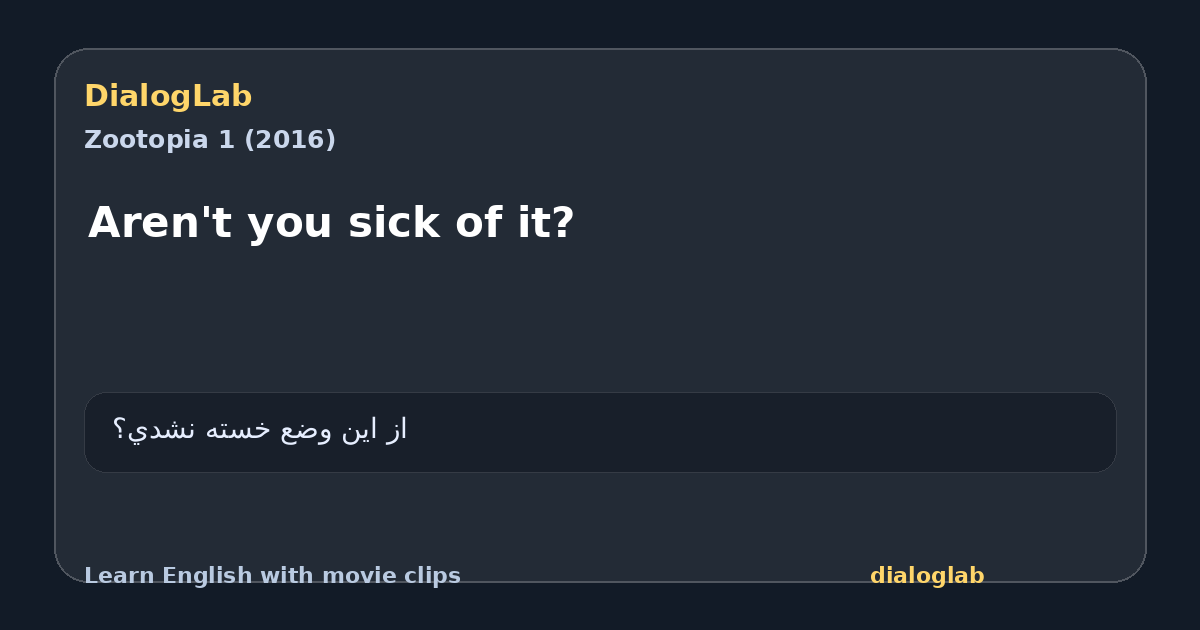This screenshot has width=1200, height=630.
Task: Click the "Learn English with movie clips" tagline
Action: (x=272, y=576)
